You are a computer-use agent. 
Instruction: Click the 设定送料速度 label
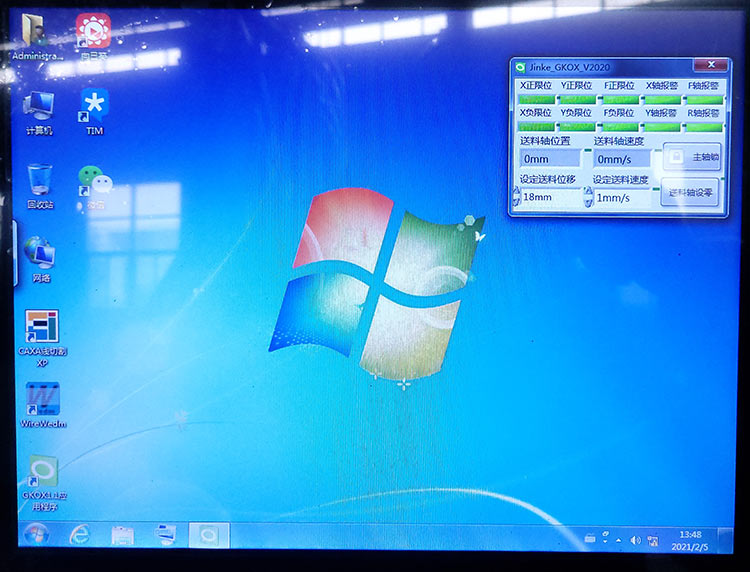point(621,180)
